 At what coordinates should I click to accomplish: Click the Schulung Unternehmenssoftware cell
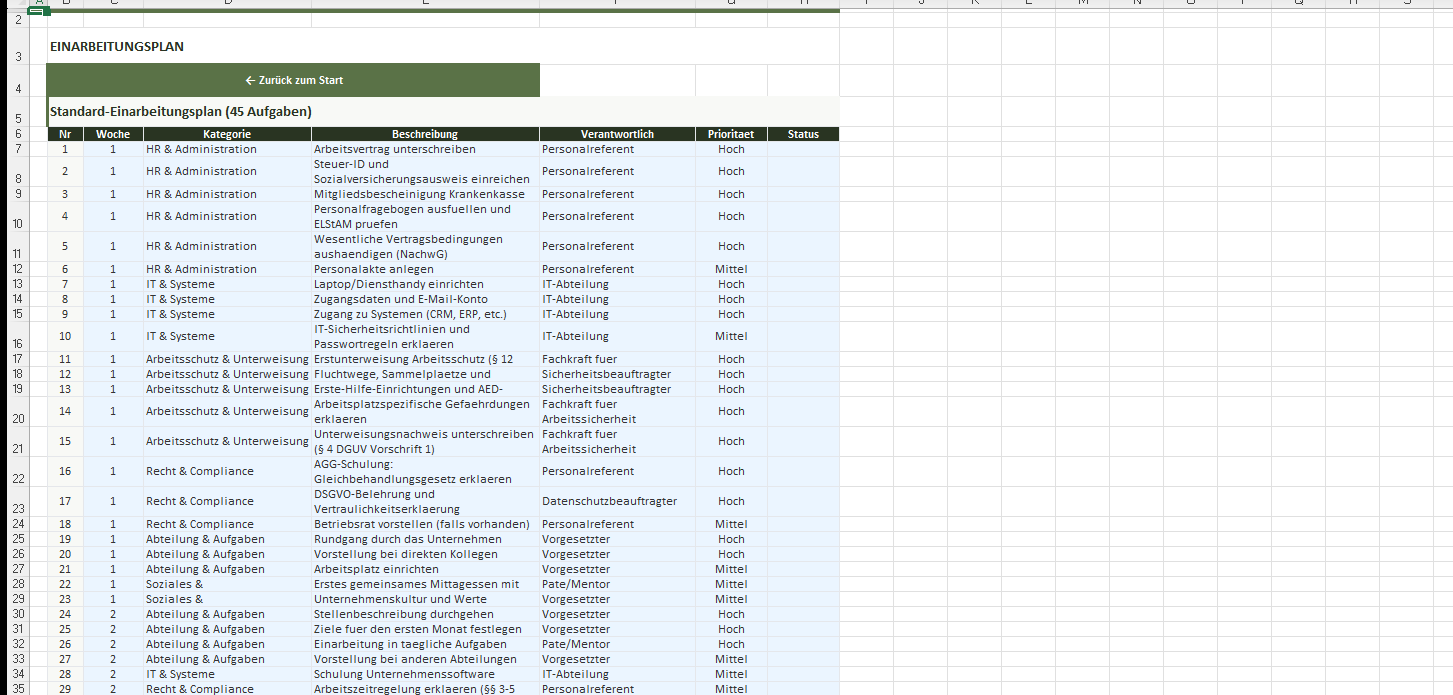coord(425,674)
